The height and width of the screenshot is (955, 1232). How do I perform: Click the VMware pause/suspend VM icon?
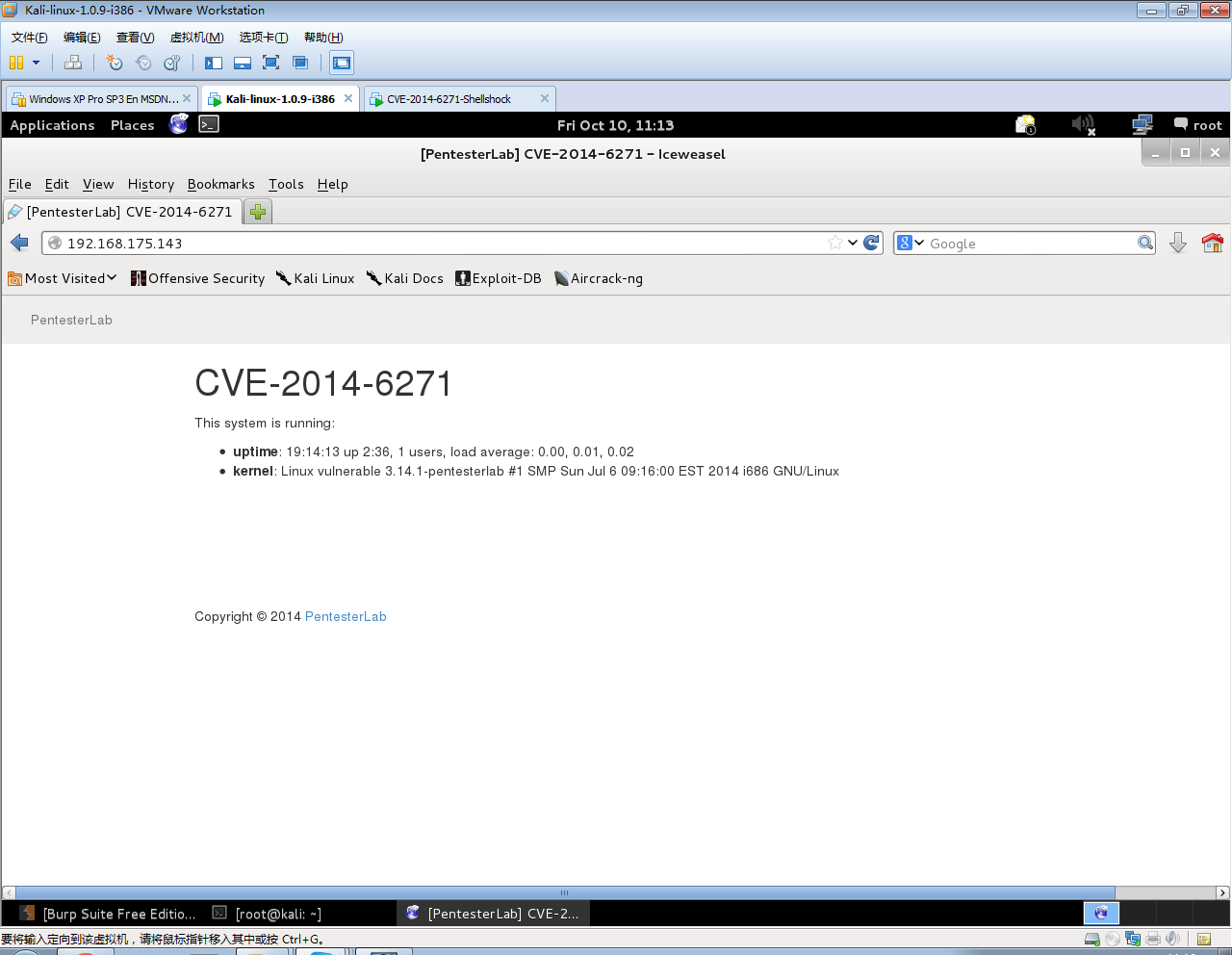click(16, 63)
